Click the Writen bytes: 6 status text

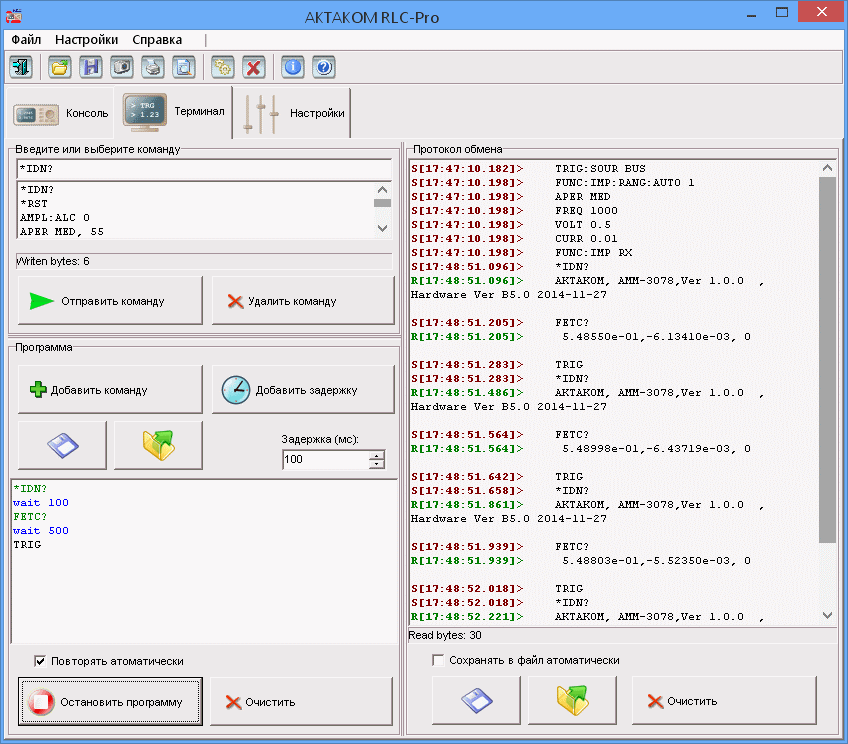click(53, 261)
